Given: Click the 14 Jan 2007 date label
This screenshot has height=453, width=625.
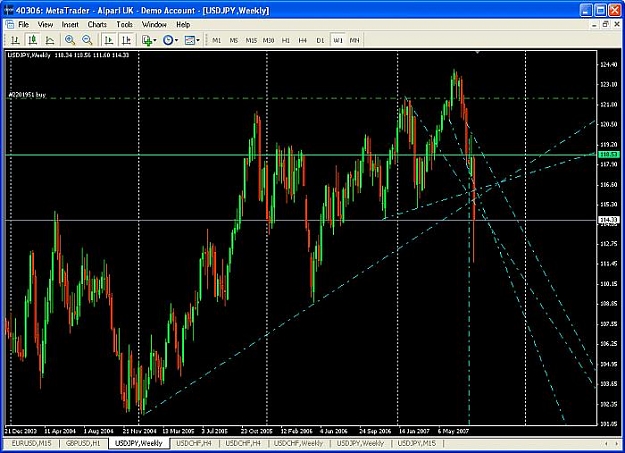Looking at the screenshot, I should click(414, 431).
